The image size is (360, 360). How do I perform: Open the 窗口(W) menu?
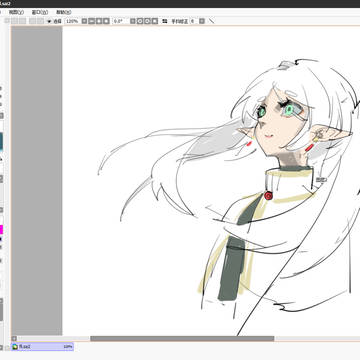(x=40, y=12)
